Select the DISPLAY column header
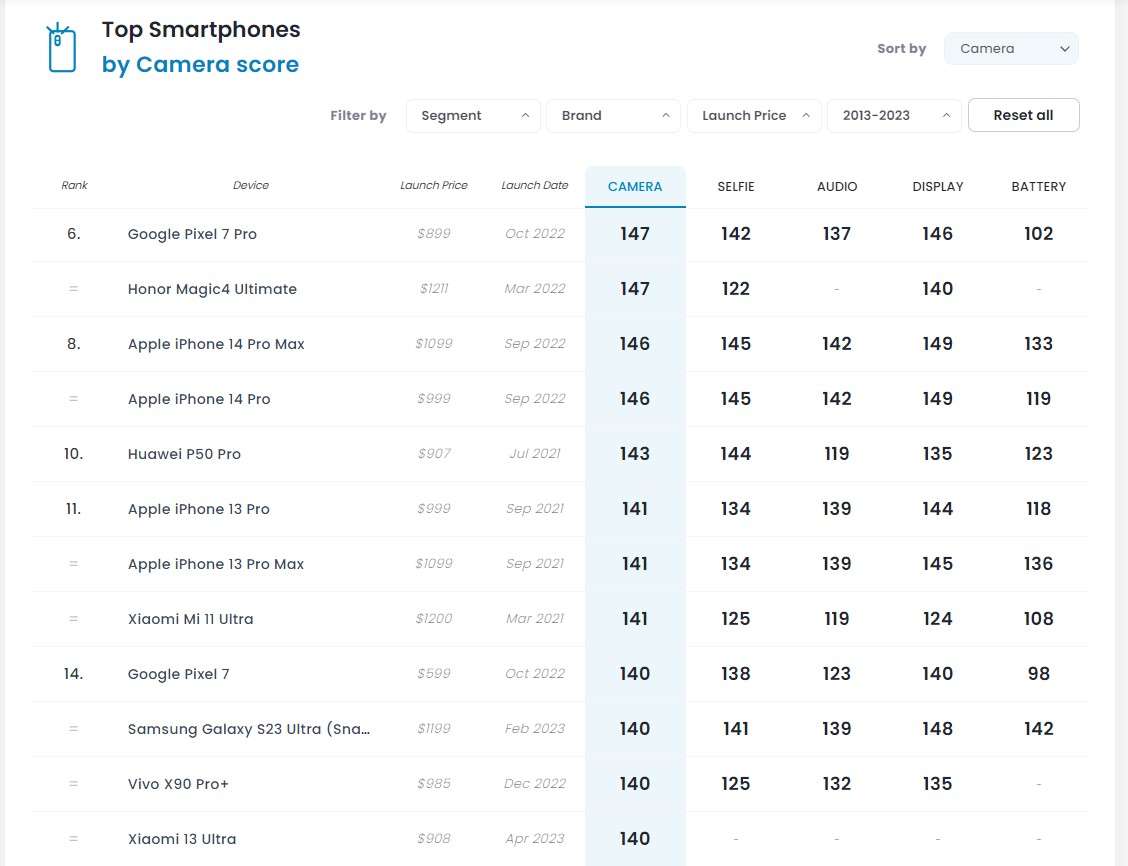 coord(938,187)
